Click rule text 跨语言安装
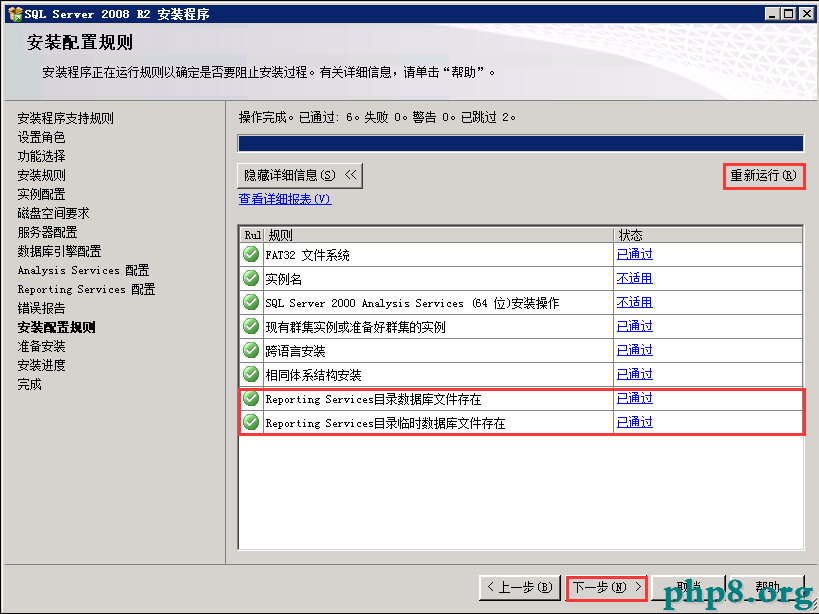Image resolution: width=819 pixels, height=614 pixels. click(296, 351)
